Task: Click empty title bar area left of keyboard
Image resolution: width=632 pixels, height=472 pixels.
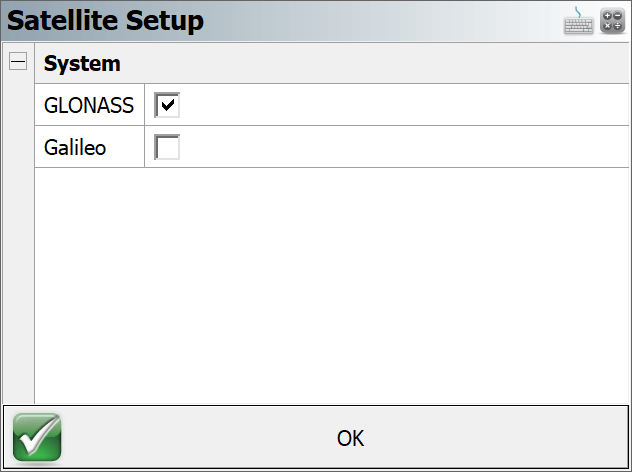Action: [383, 21]
